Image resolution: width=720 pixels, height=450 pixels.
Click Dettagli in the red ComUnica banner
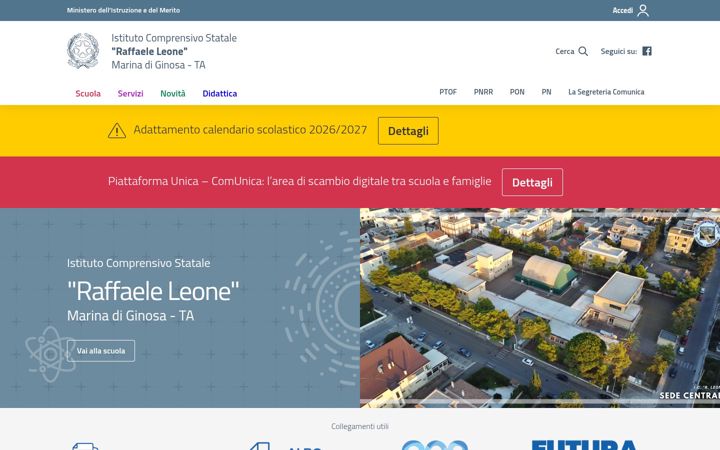coord(532,182)
